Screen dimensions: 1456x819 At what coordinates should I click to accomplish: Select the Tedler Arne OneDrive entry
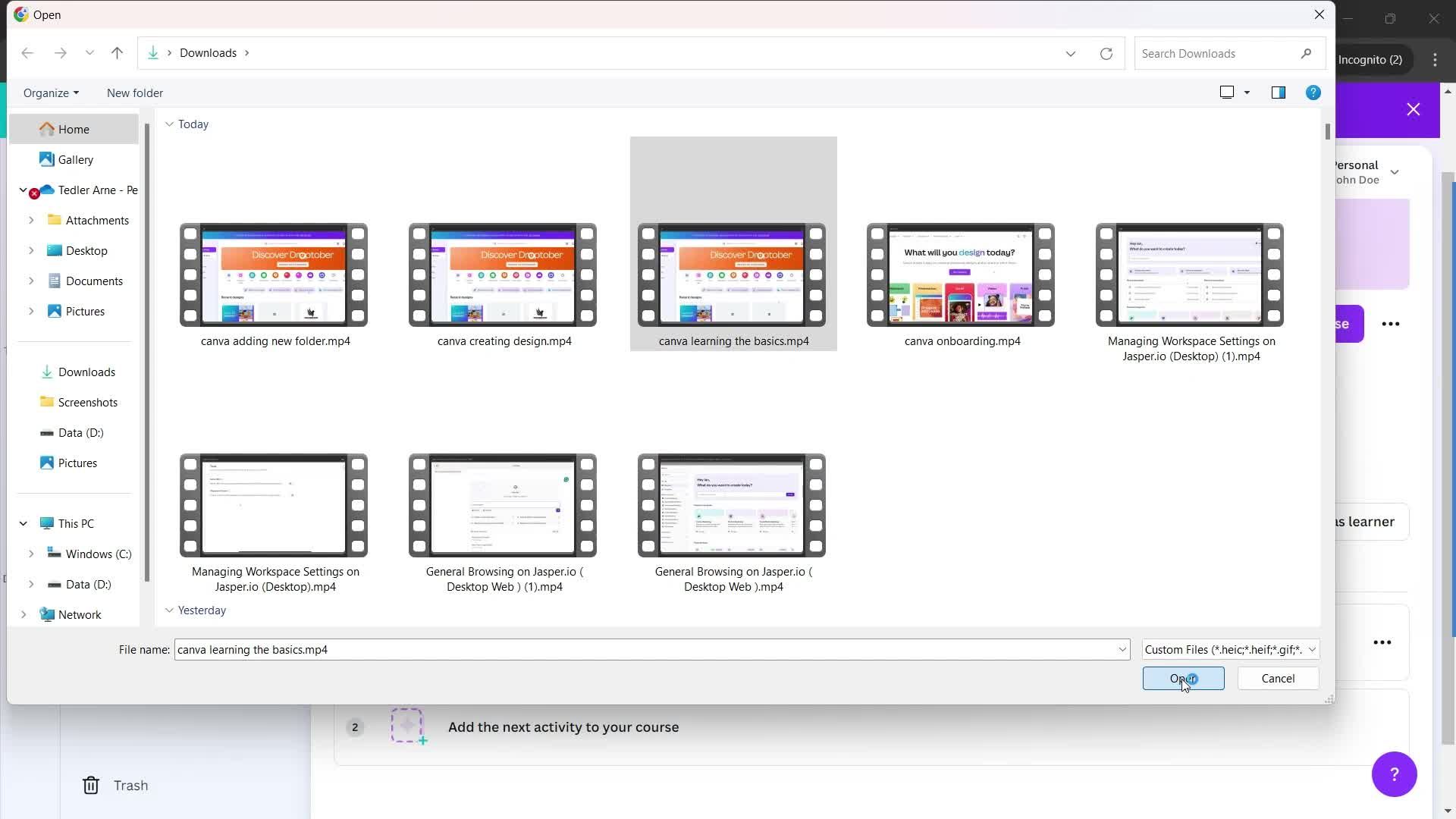(98, 190)
